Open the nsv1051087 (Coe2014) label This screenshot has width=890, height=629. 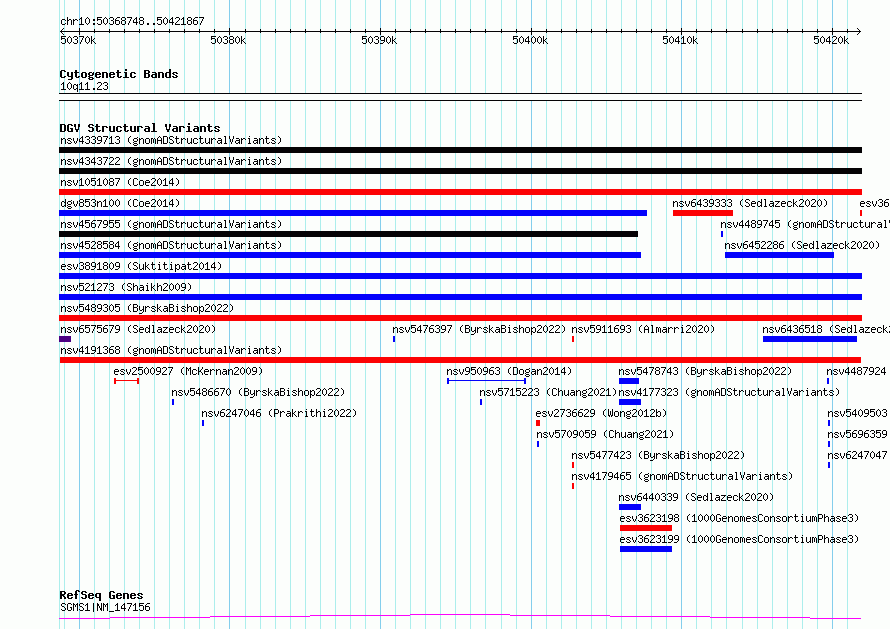click(120, 182)
